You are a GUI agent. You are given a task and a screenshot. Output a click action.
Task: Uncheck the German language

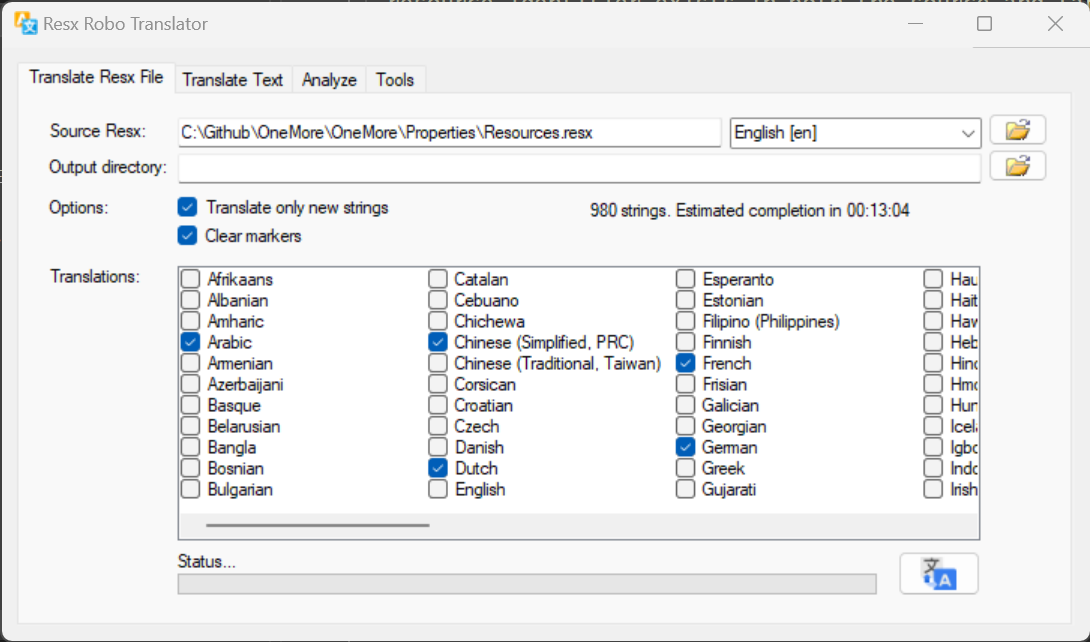(685, 447)
